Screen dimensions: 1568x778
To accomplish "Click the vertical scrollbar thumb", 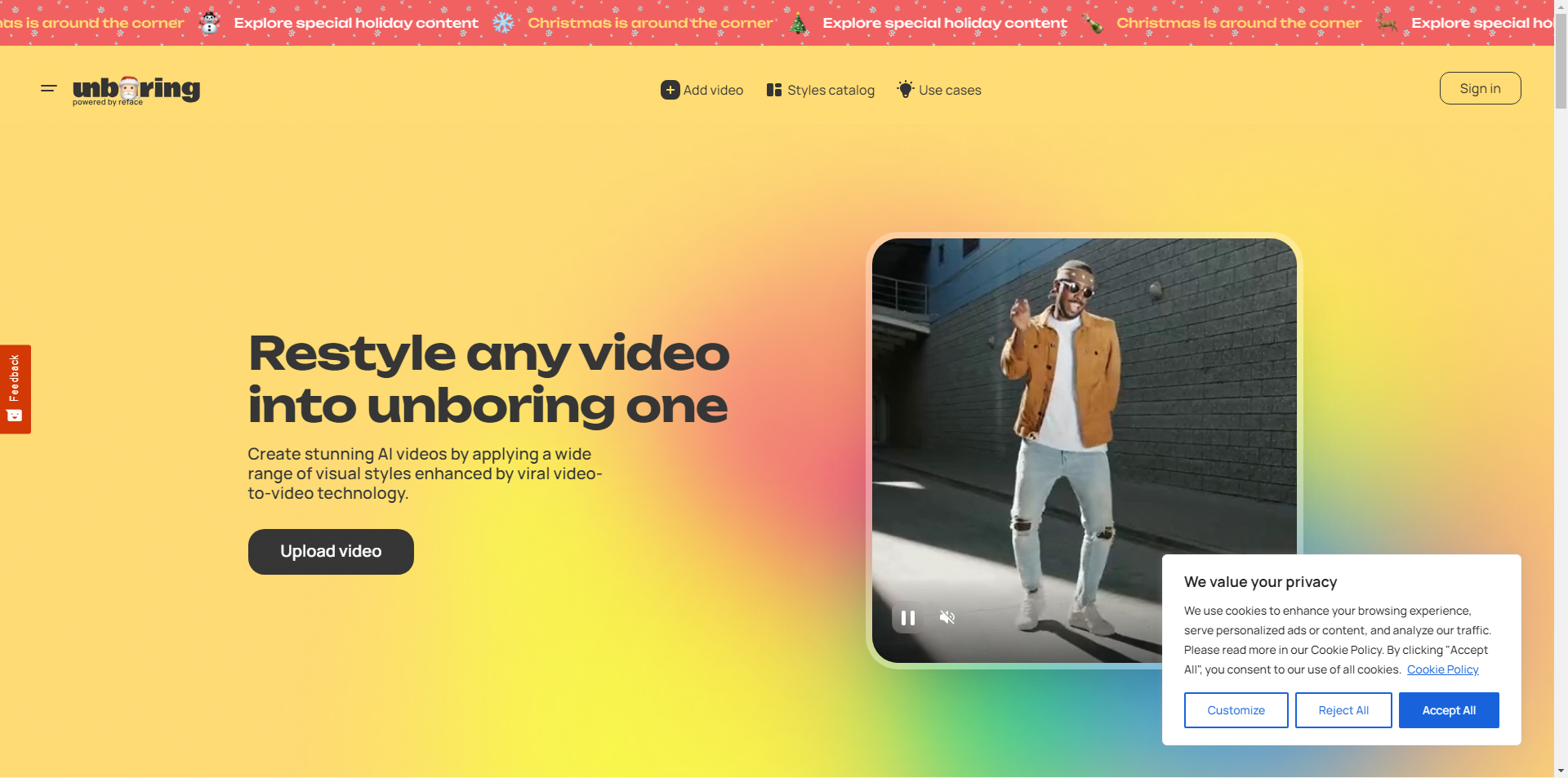I will pyautogui.click(x=1561, y=61).
